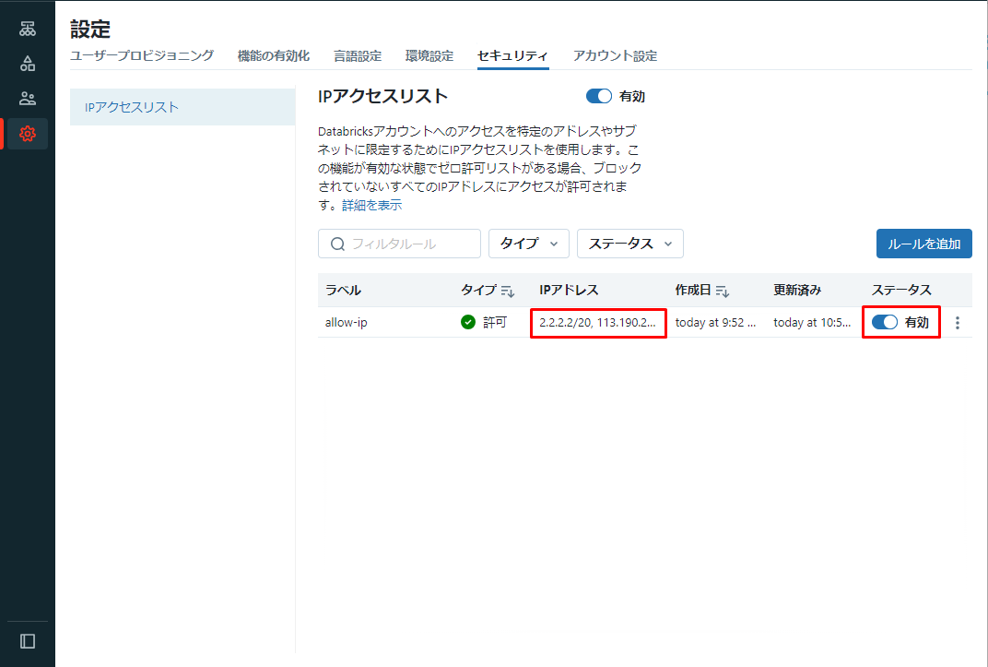The image size is (988, 667).
Task: Click the settings gear icon in sidebar
Action: tap(28, 133)
